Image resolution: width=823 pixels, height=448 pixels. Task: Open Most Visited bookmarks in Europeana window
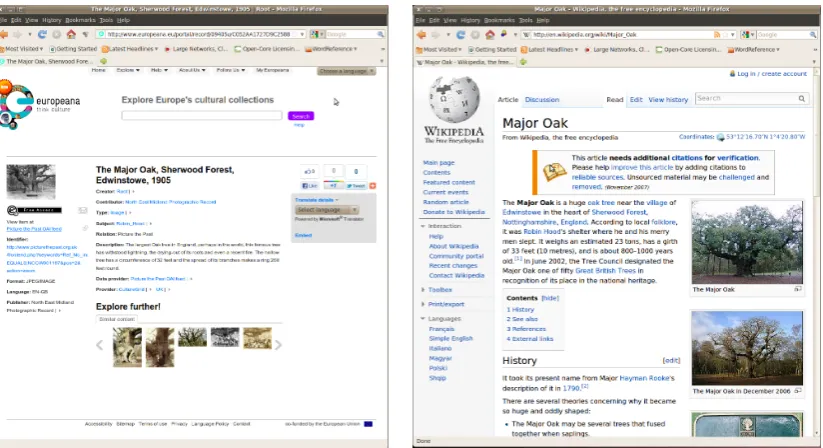tap(22, 49)
